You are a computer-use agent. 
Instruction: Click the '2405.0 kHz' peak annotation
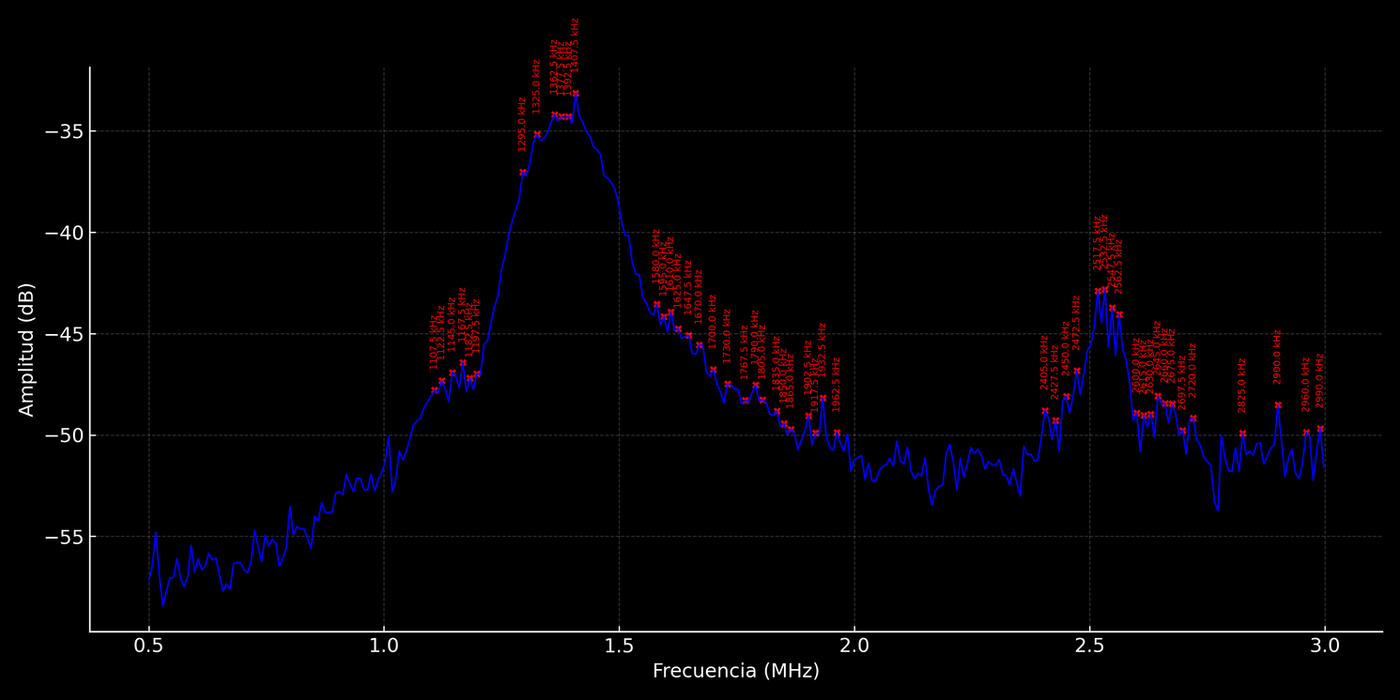pos(1044,363)
